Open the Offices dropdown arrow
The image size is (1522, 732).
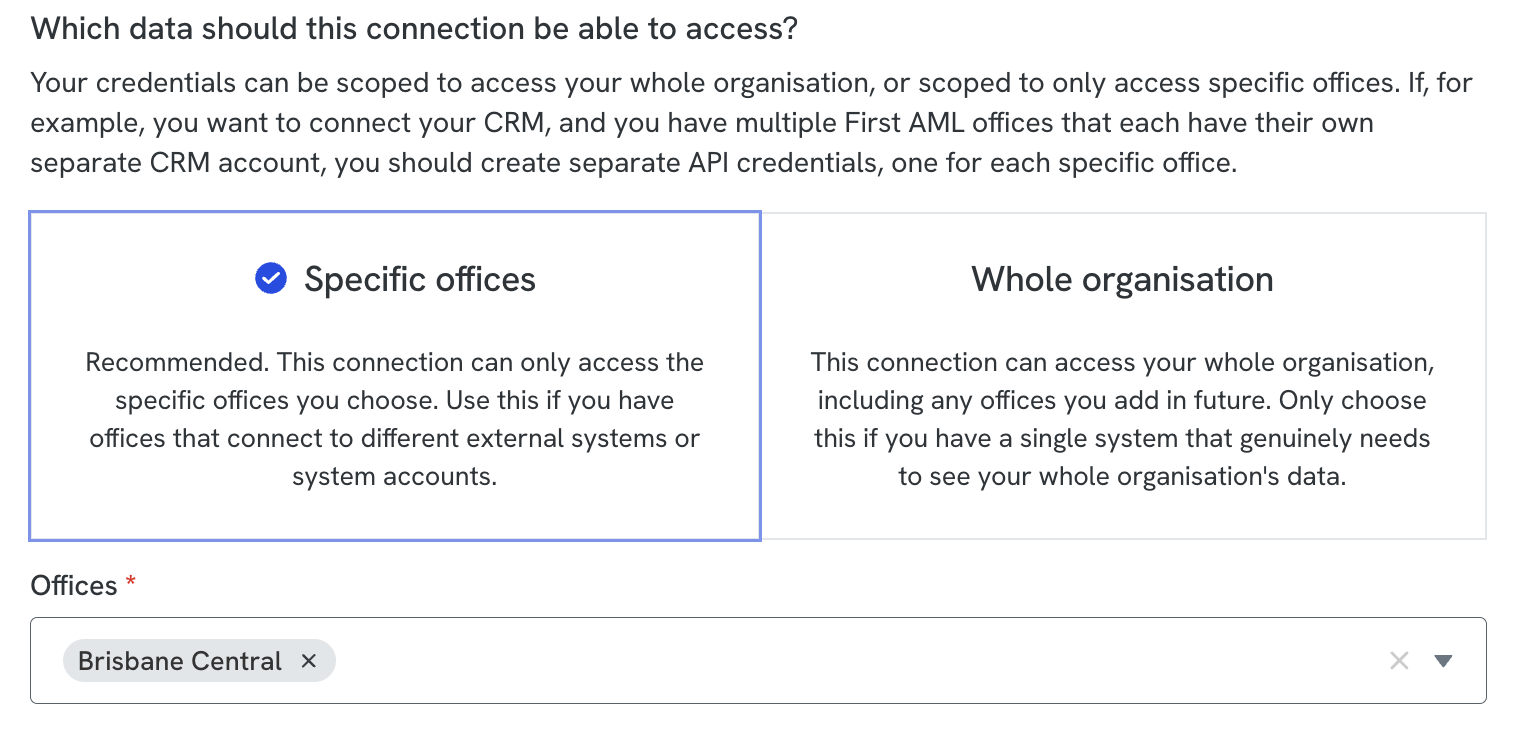[1443, 660]
